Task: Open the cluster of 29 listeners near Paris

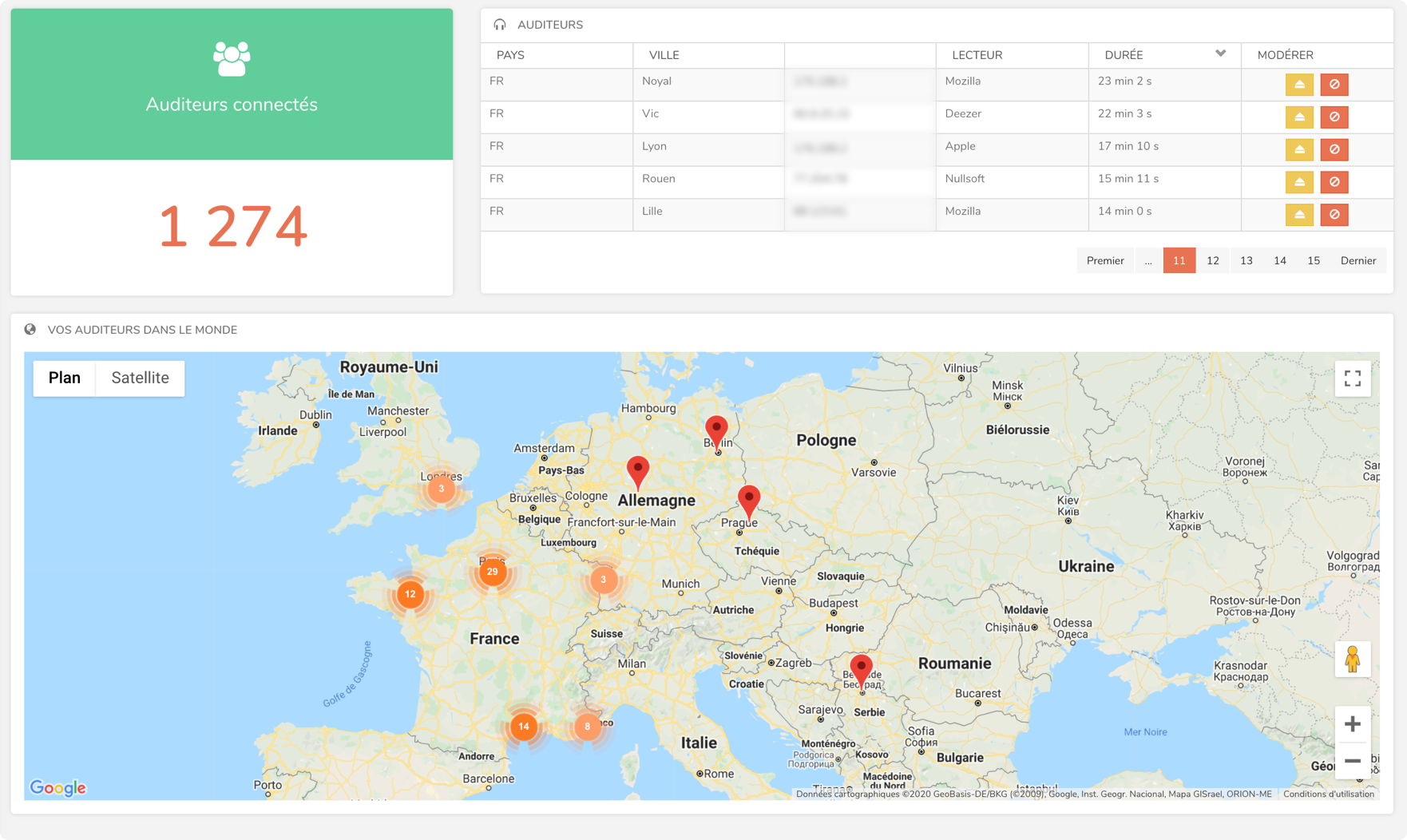Action: [493, 572]
